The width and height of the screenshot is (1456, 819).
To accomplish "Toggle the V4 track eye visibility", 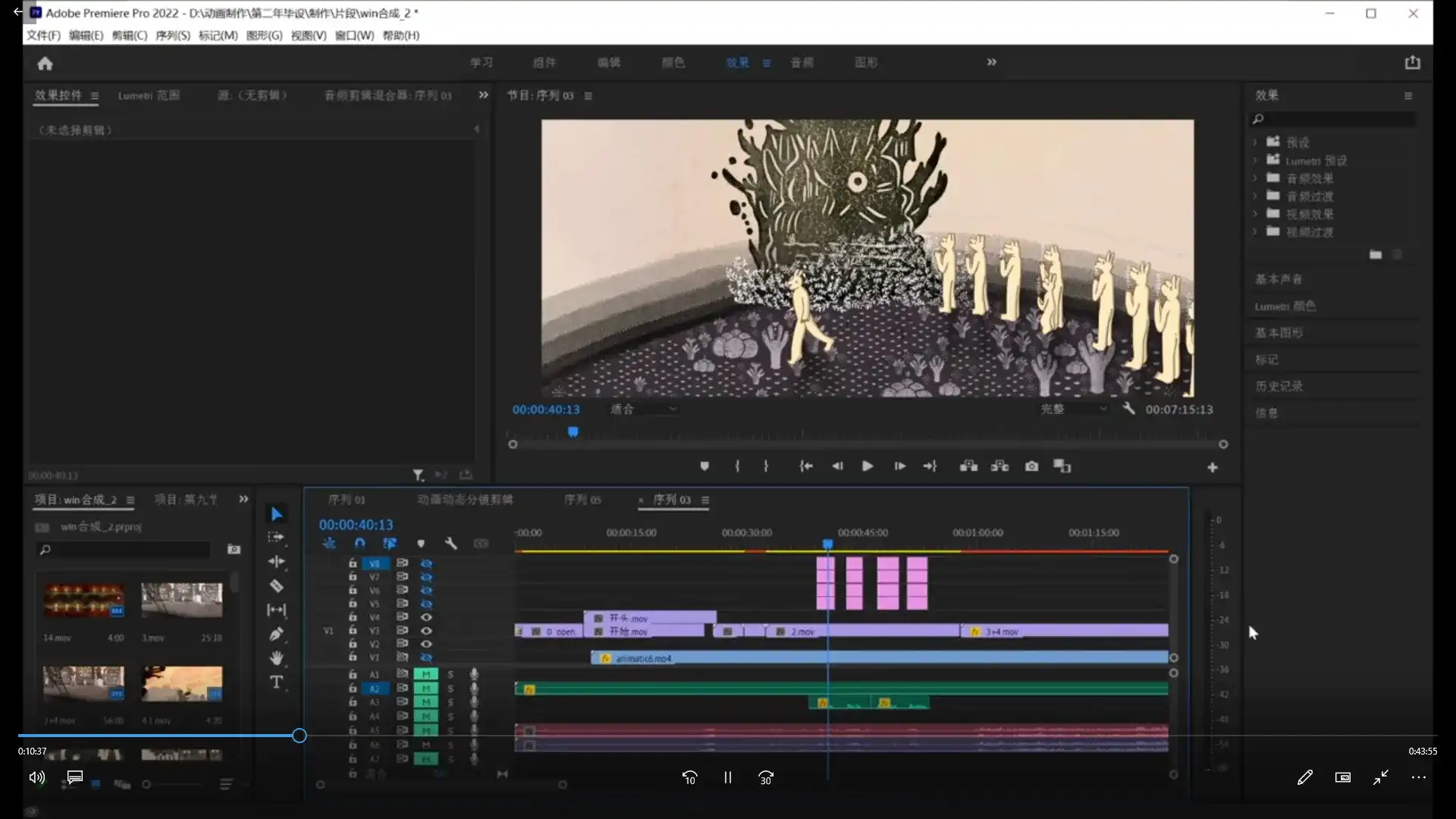I will pos(426,617).
